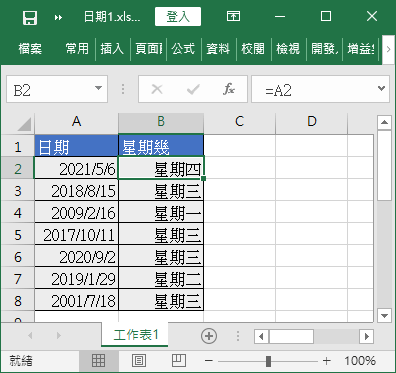
Task: Select column C header
Action: click(x=239, y=121)
